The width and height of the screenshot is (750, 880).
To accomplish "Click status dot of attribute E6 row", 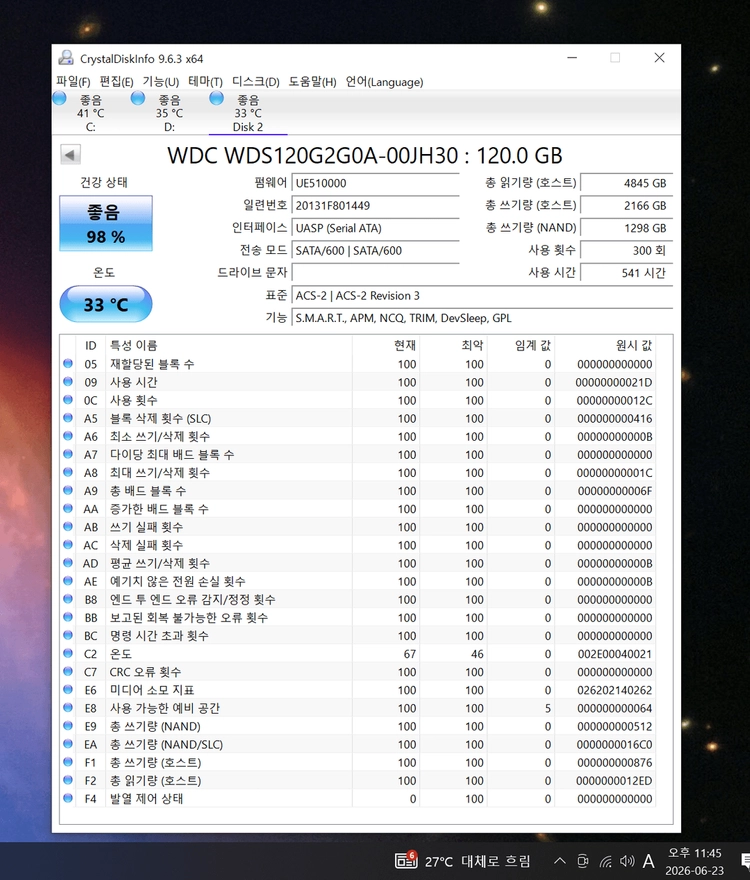I will click(68, 690).
